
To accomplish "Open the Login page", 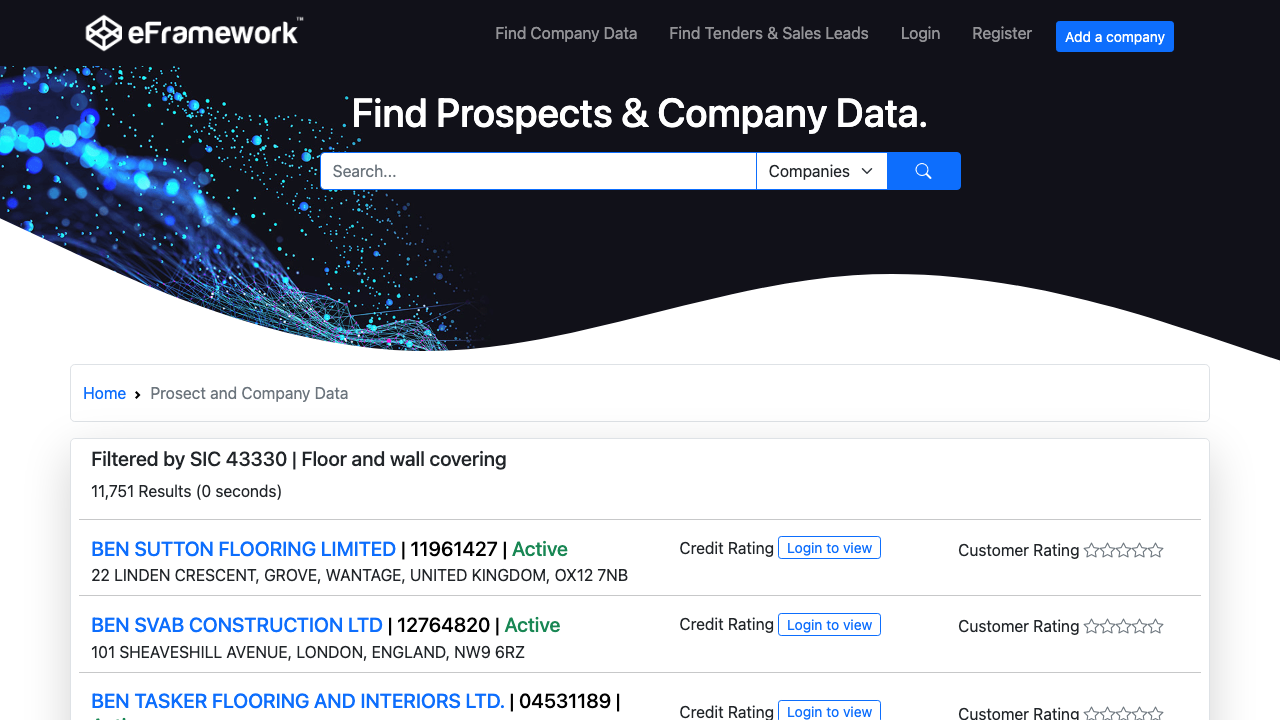I will point(920,33).
